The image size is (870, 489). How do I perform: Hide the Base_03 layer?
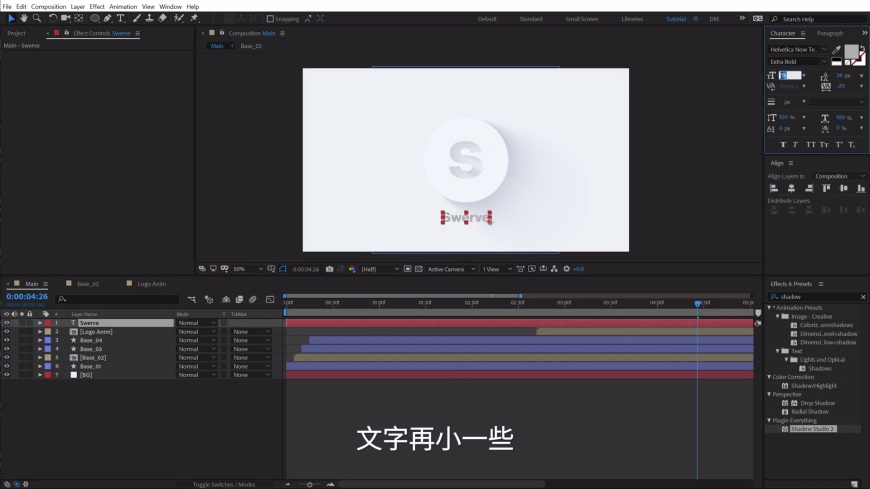(x=7, y=349)
